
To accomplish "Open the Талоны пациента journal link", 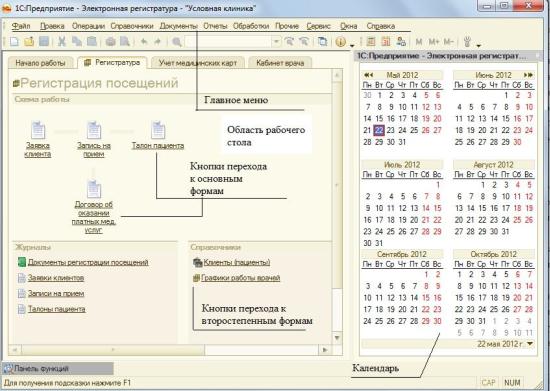I will click(56, 309).
